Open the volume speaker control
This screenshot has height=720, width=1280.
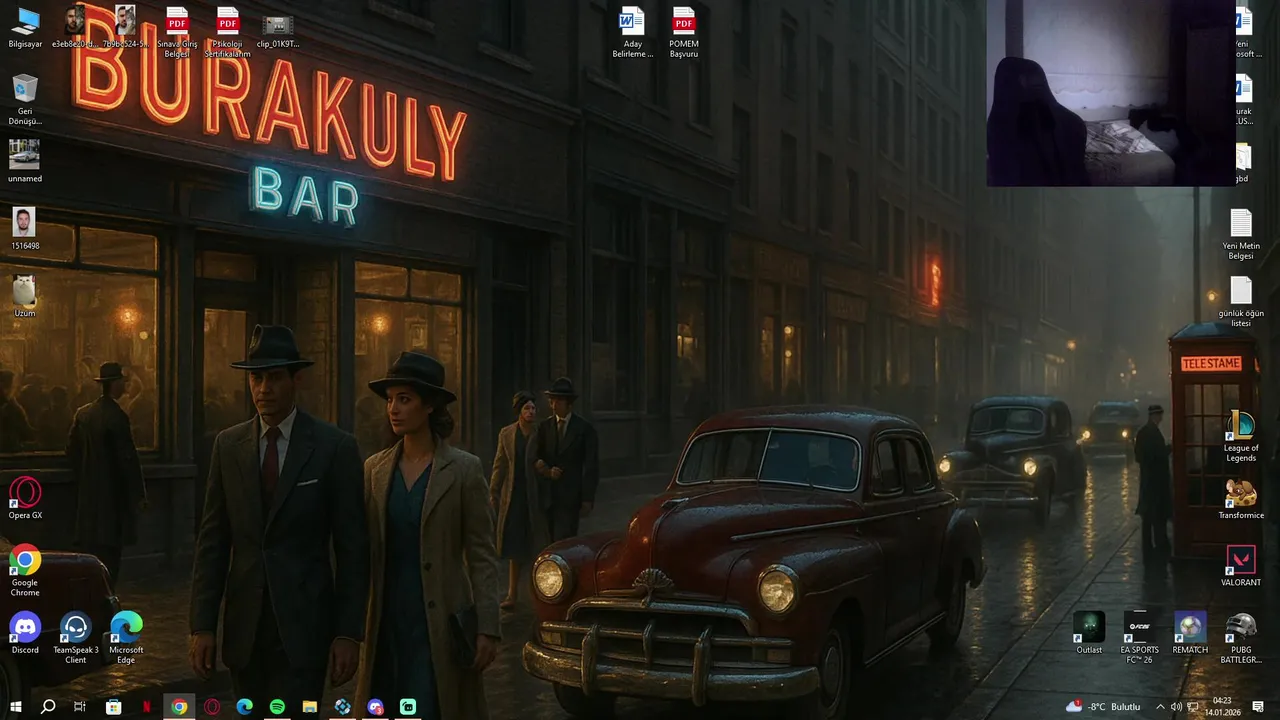(x=1176, y=707)
